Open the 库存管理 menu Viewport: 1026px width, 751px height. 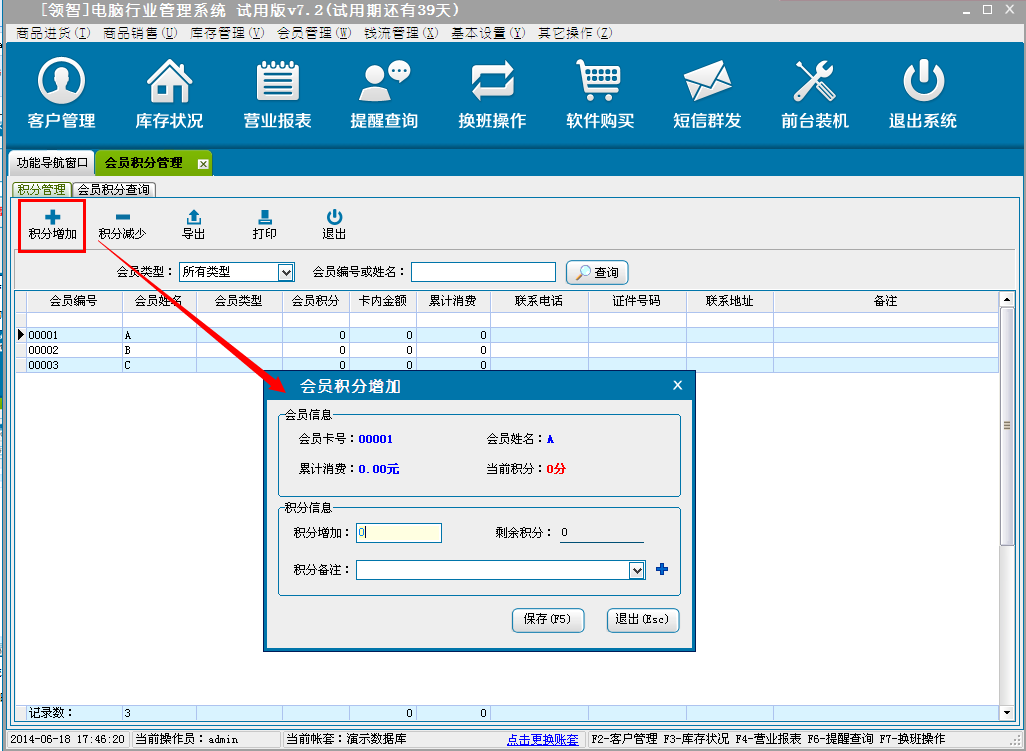click(227, 33)
